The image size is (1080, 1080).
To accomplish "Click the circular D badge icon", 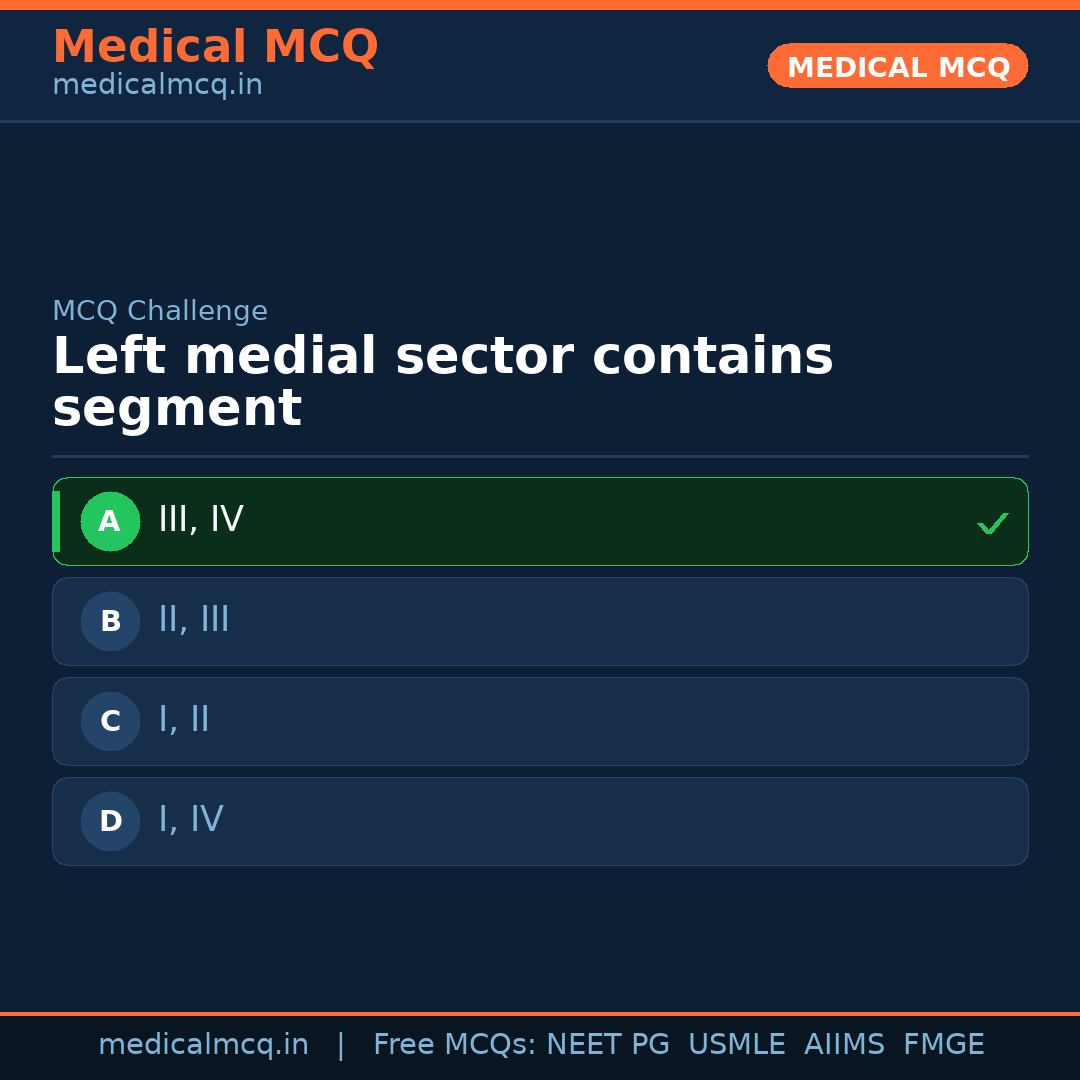I will 110,821.
